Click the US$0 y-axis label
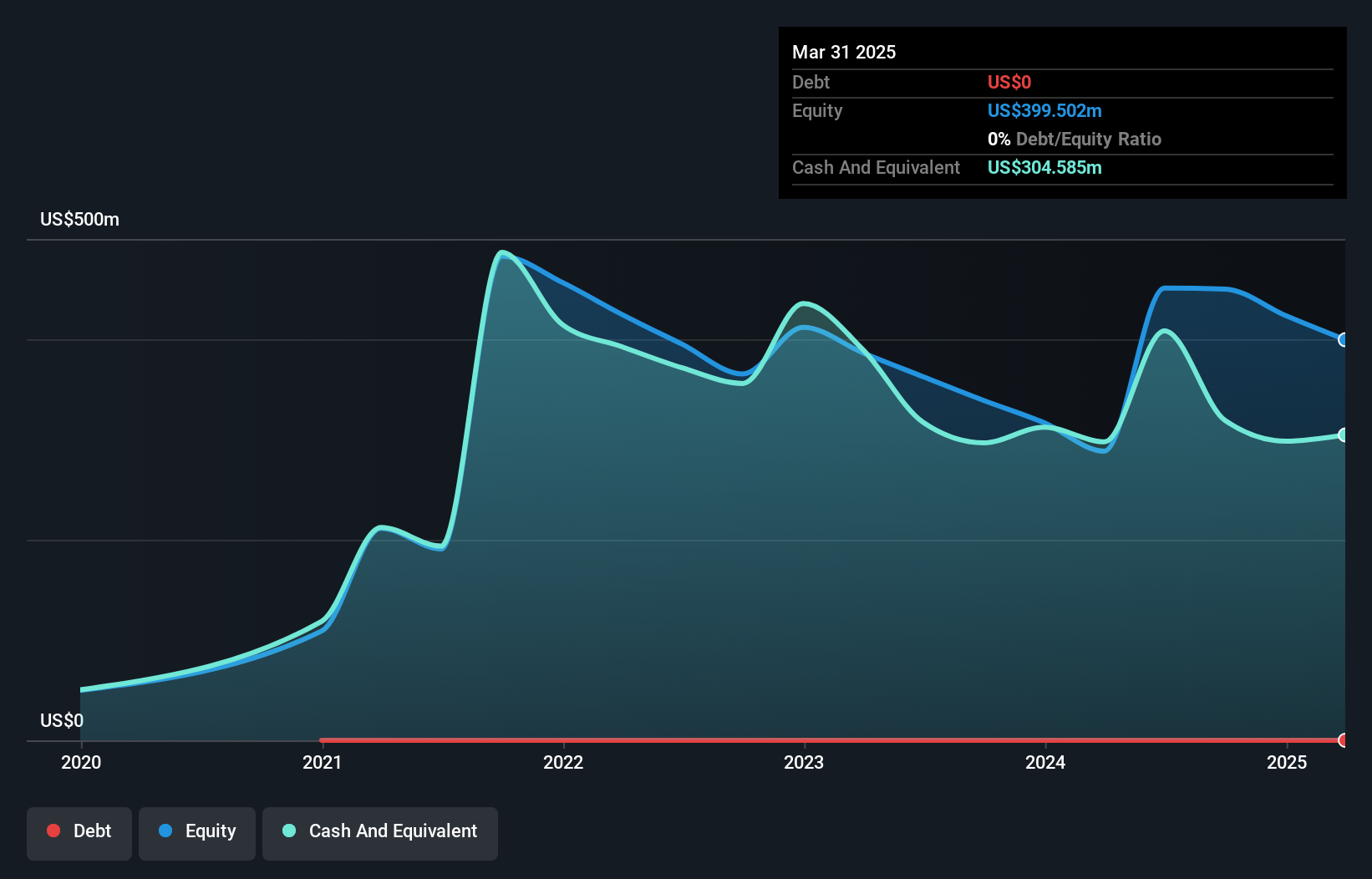The image size is (1372, 879). (62, 720)
